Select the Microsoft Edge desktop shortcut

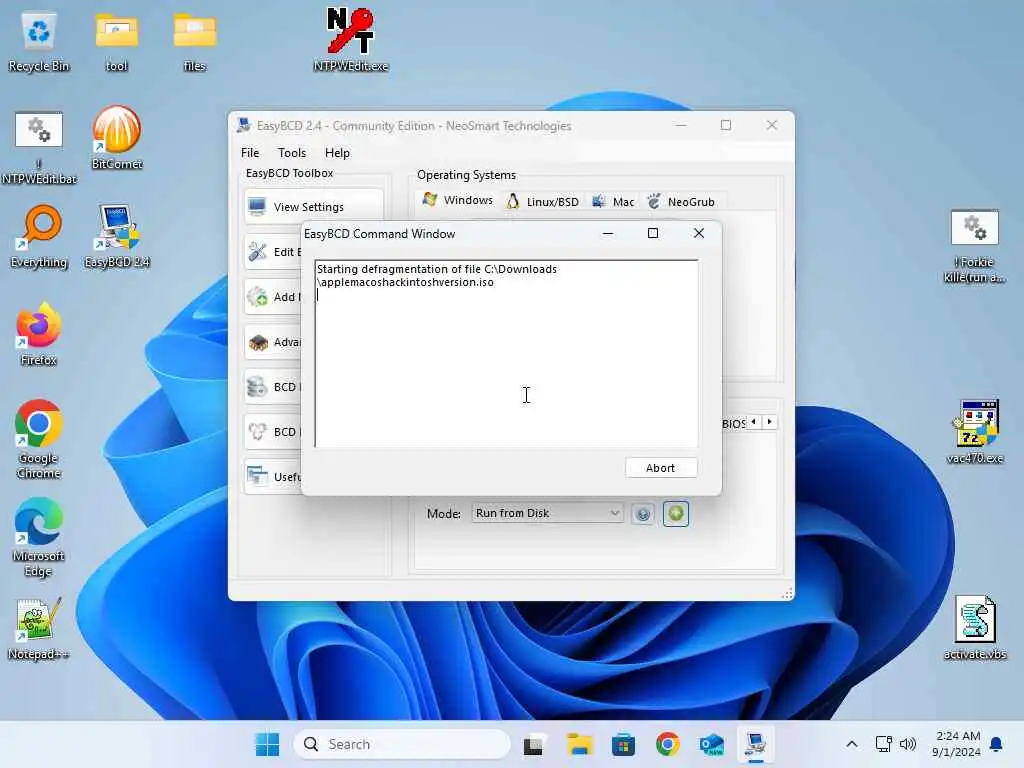pos(39,537)
